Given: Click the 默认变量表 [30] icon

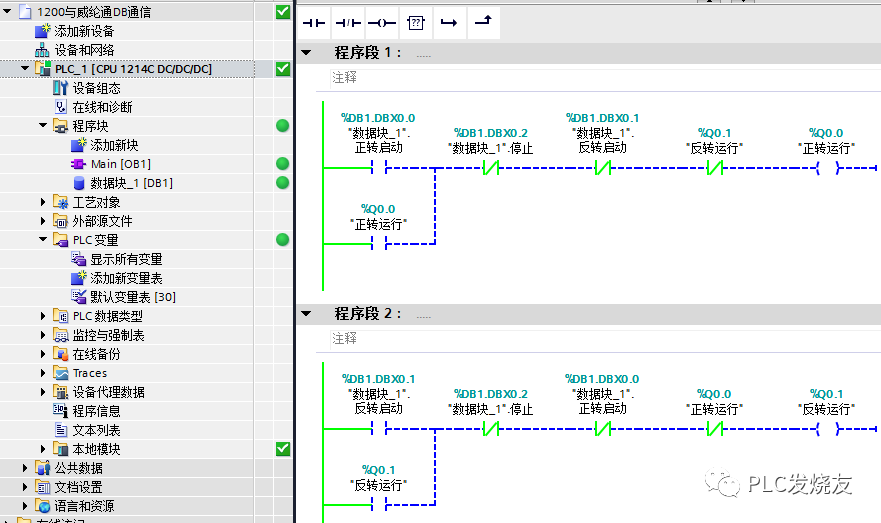Looking at the screenshot, I should [78, 297].
